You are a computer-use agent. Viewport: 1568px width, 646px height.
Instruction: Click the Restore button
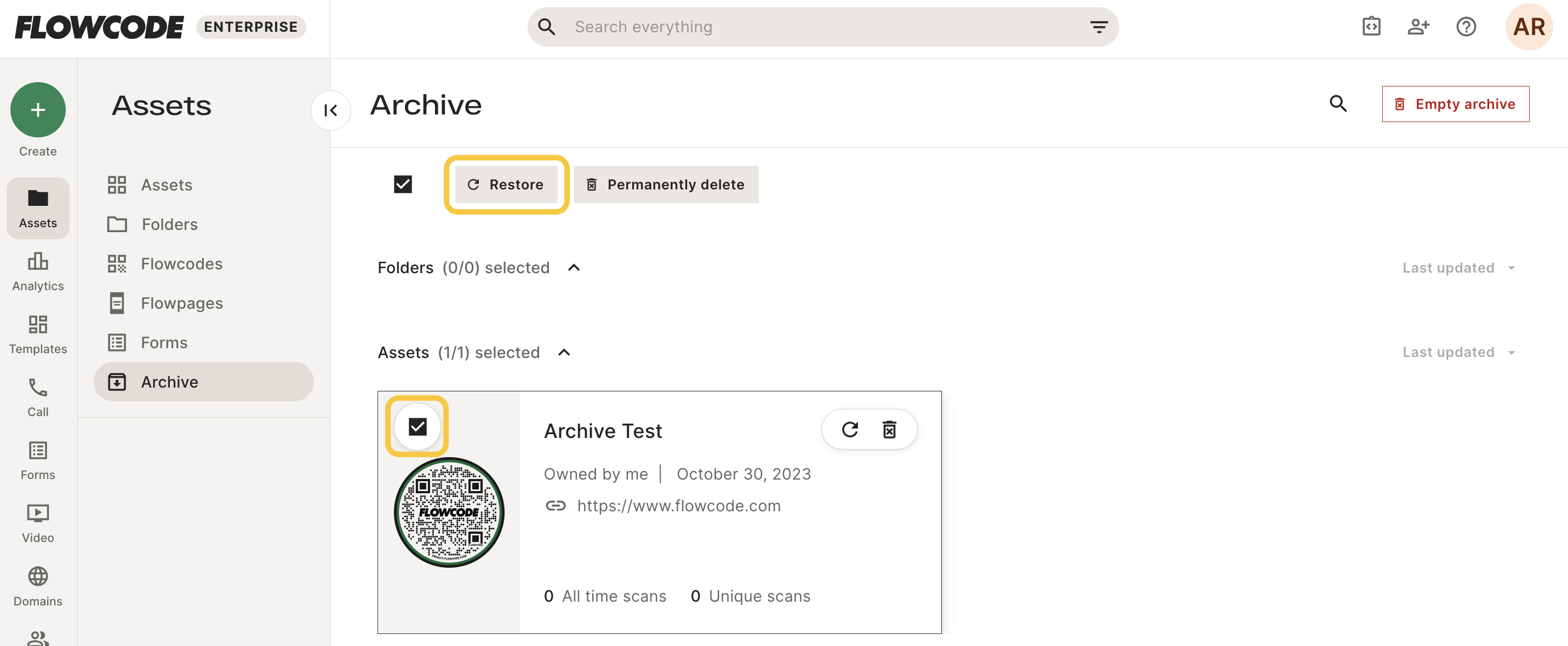pyautogui.click(x=506, y=184)
